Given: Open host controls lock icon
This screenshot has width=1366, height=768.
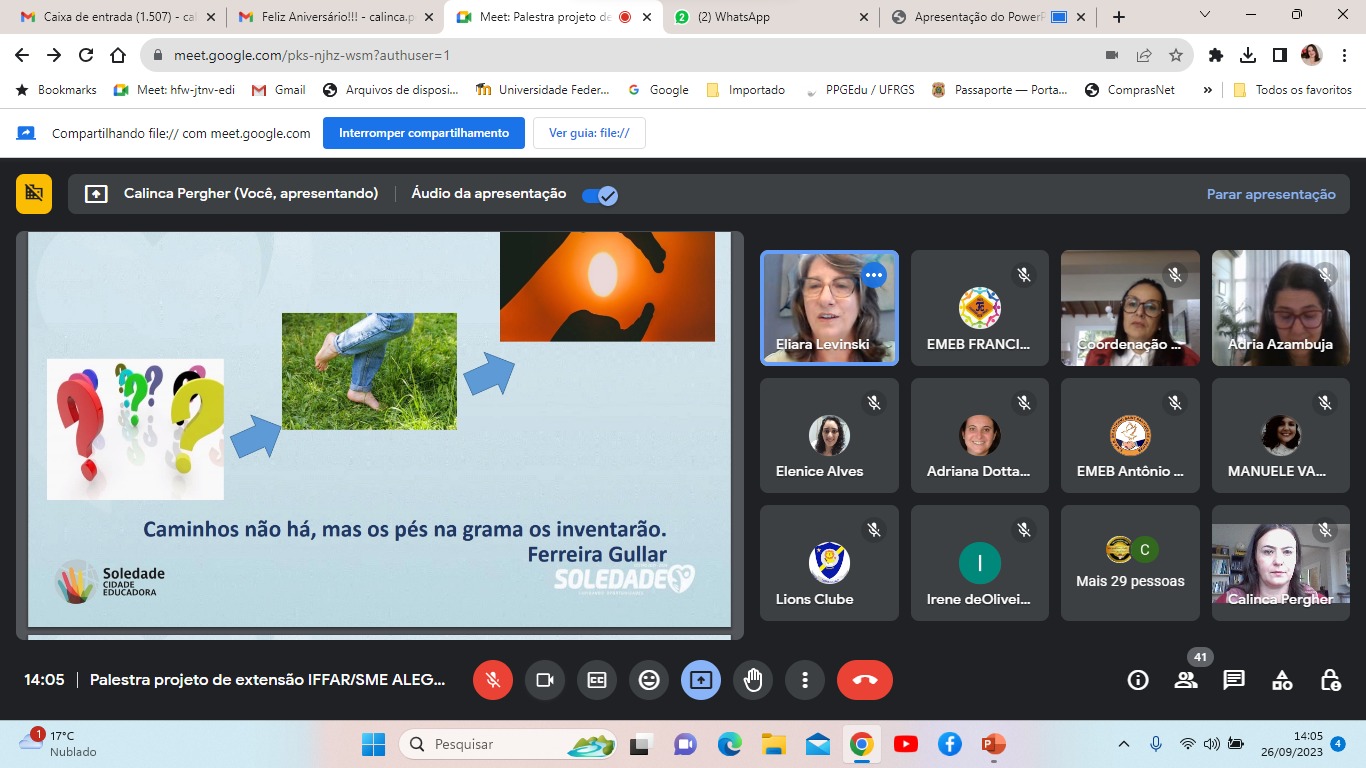Looking at the screenshot, I should [x=1330, y=680].
